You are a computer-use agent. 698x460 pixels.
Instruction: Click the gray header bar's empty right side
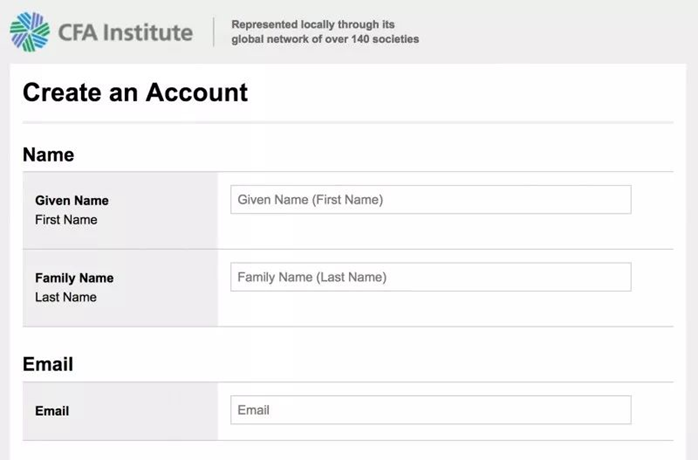tap(580, 32)
